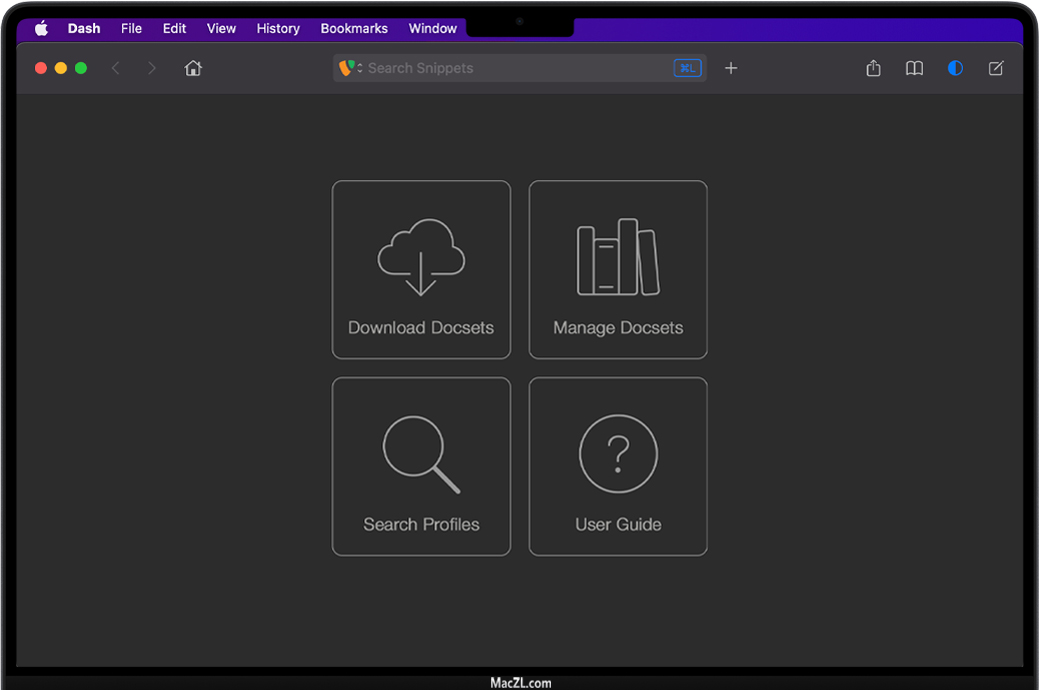This screenshot has height=690, width=1040.
Task: Go forward with the right chevron
Action: click(x=152, y=68)
